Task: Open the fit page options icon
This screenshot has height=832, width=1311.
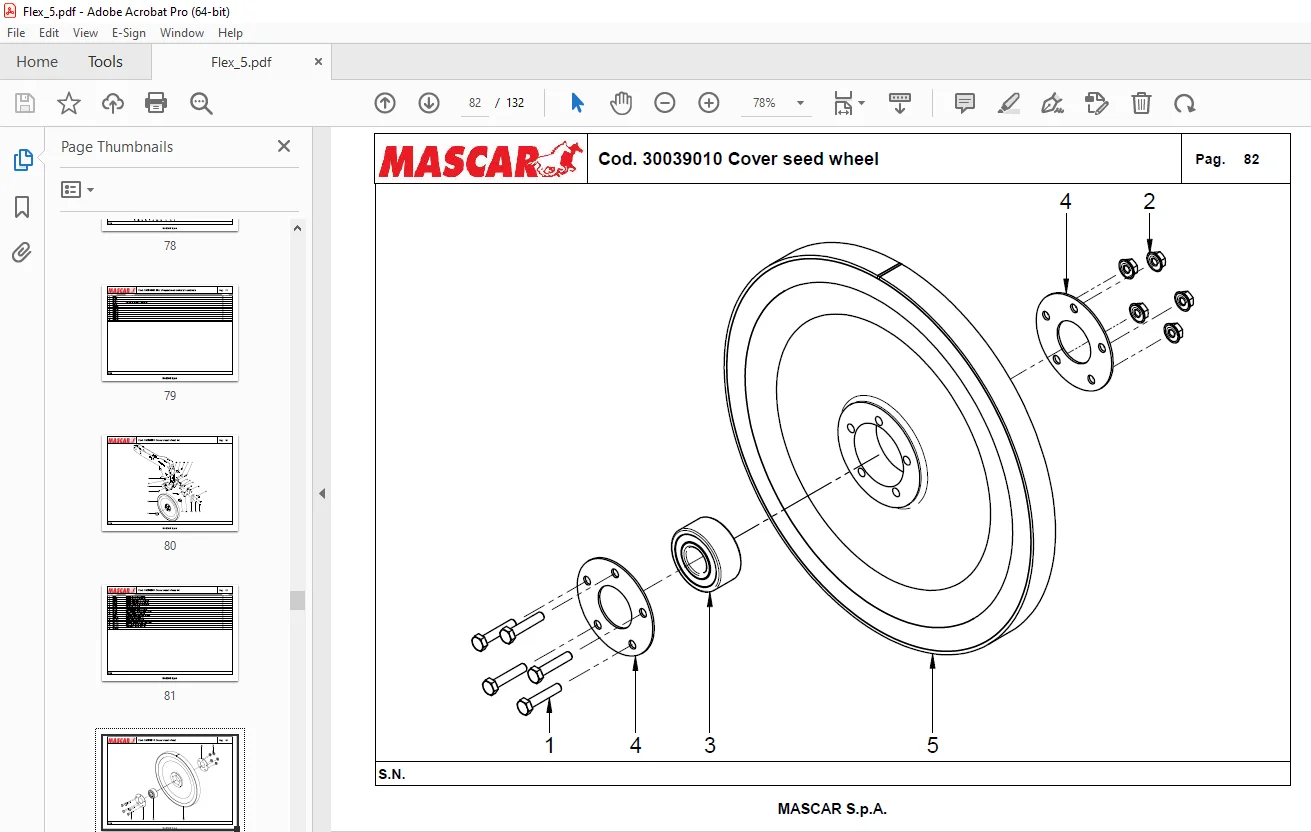Action: (x=849, y=103)
